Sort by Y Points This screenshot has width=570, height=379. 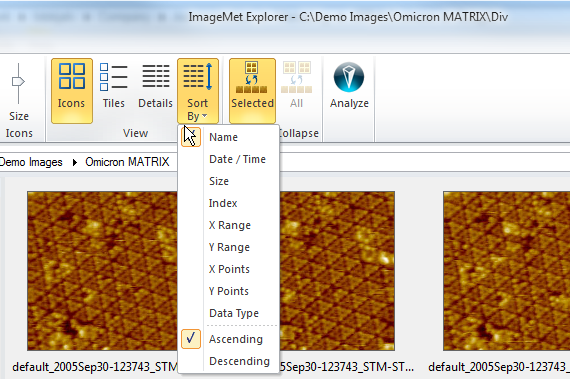point(228,291)
